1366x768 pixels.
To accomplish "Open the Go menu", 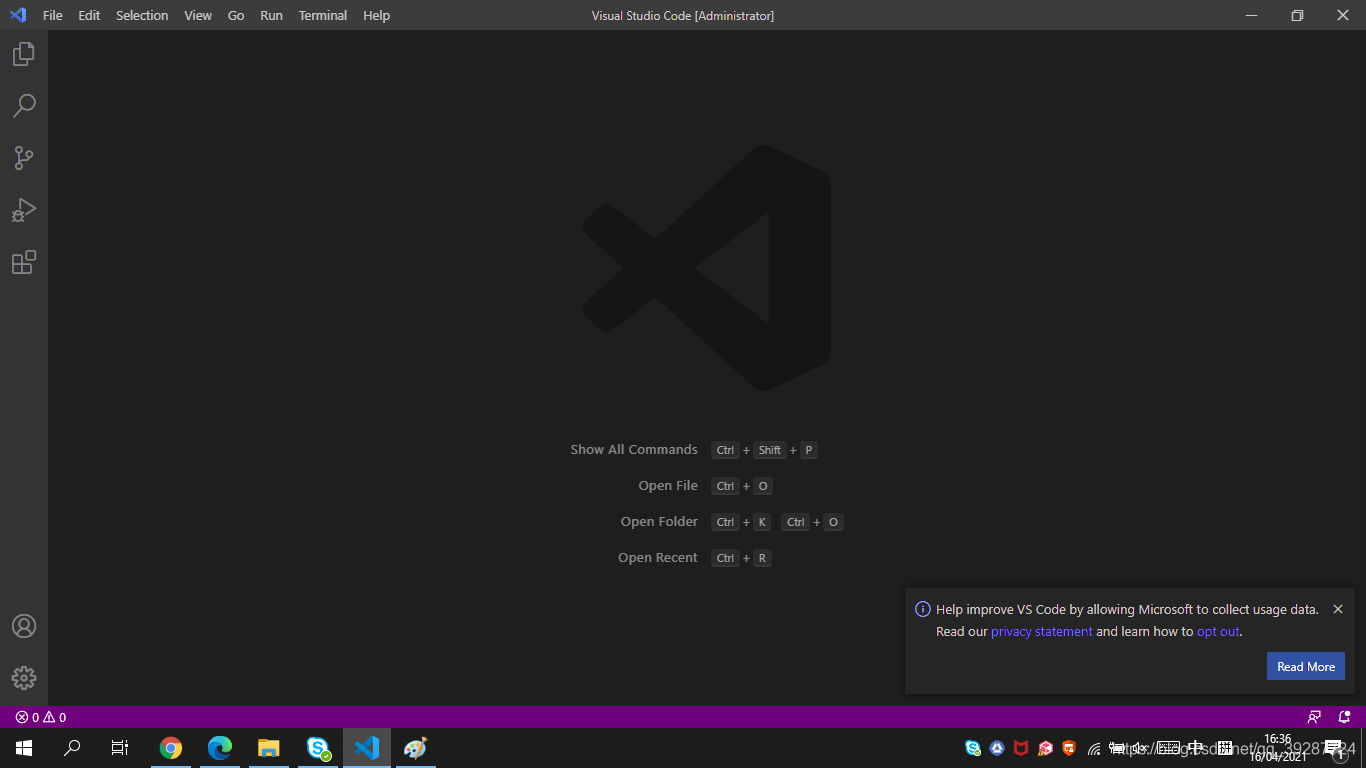I will pos(236,15).
